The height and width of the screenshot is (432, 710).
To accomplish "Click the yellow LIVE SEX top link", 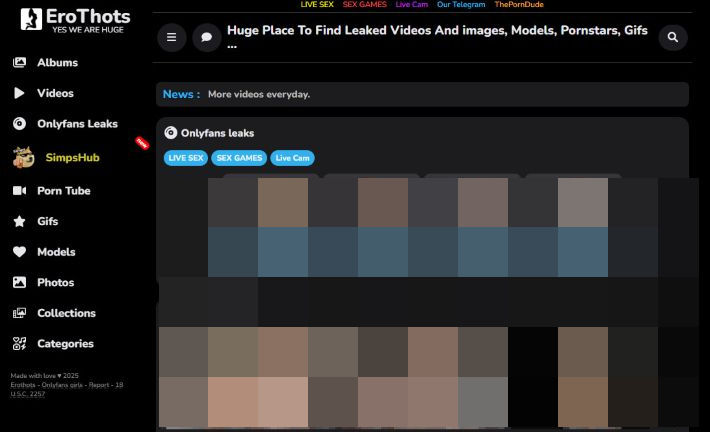I will (x=317, y=5).
